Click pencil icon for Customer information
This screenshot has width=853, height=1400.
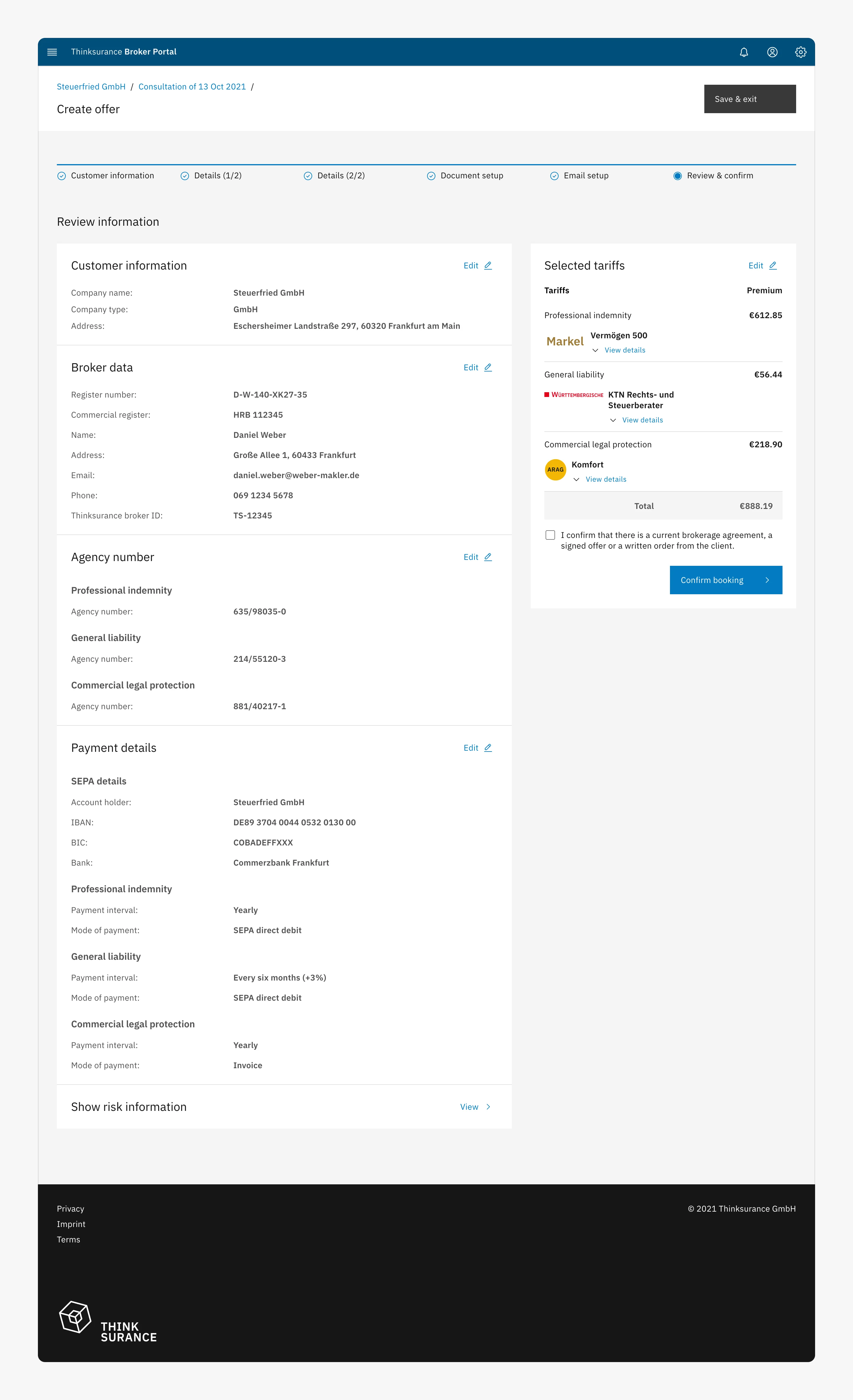(x=488, y=265)
